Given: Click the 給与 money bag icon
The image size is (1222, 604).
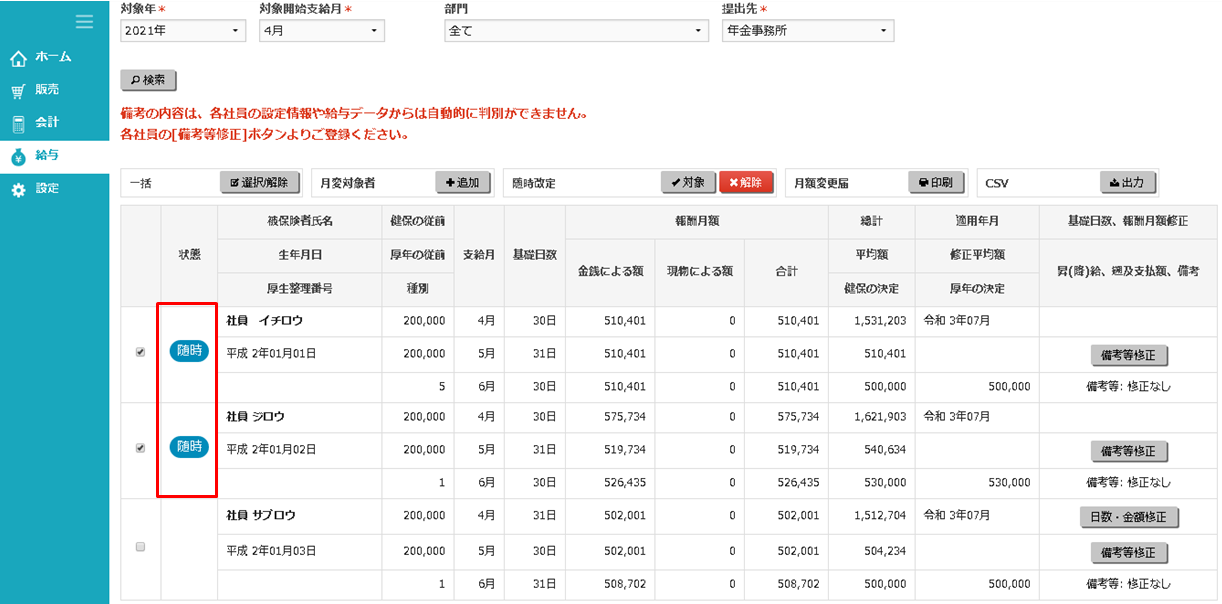Looking at the screenshot, I should point(18,156).
